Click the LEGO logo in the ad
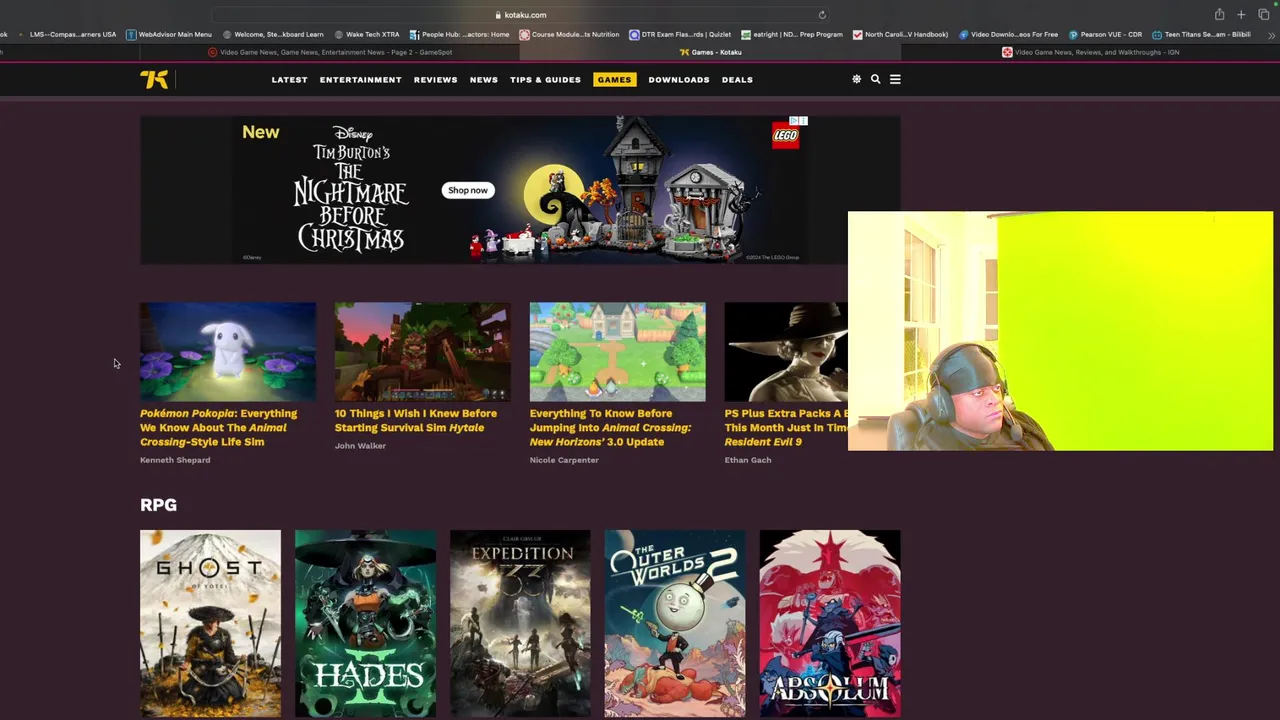The image size is (1280, 720). (786, 136)
